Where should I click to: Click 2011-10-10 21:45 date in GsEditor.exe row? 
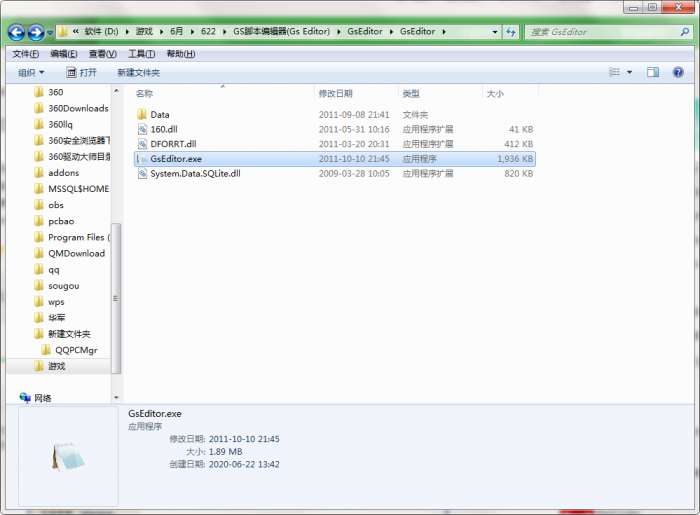tap(354, 159)
